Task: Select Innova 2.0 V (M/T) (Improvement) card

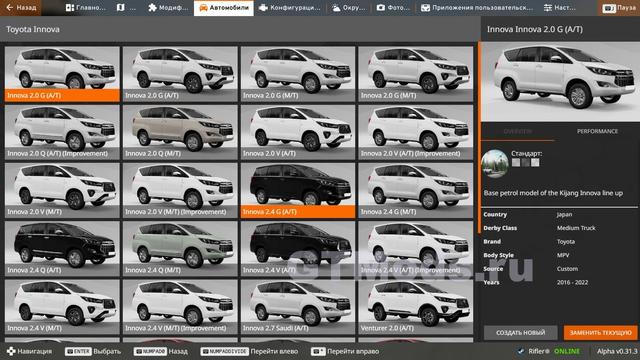Action: (180, 191)
